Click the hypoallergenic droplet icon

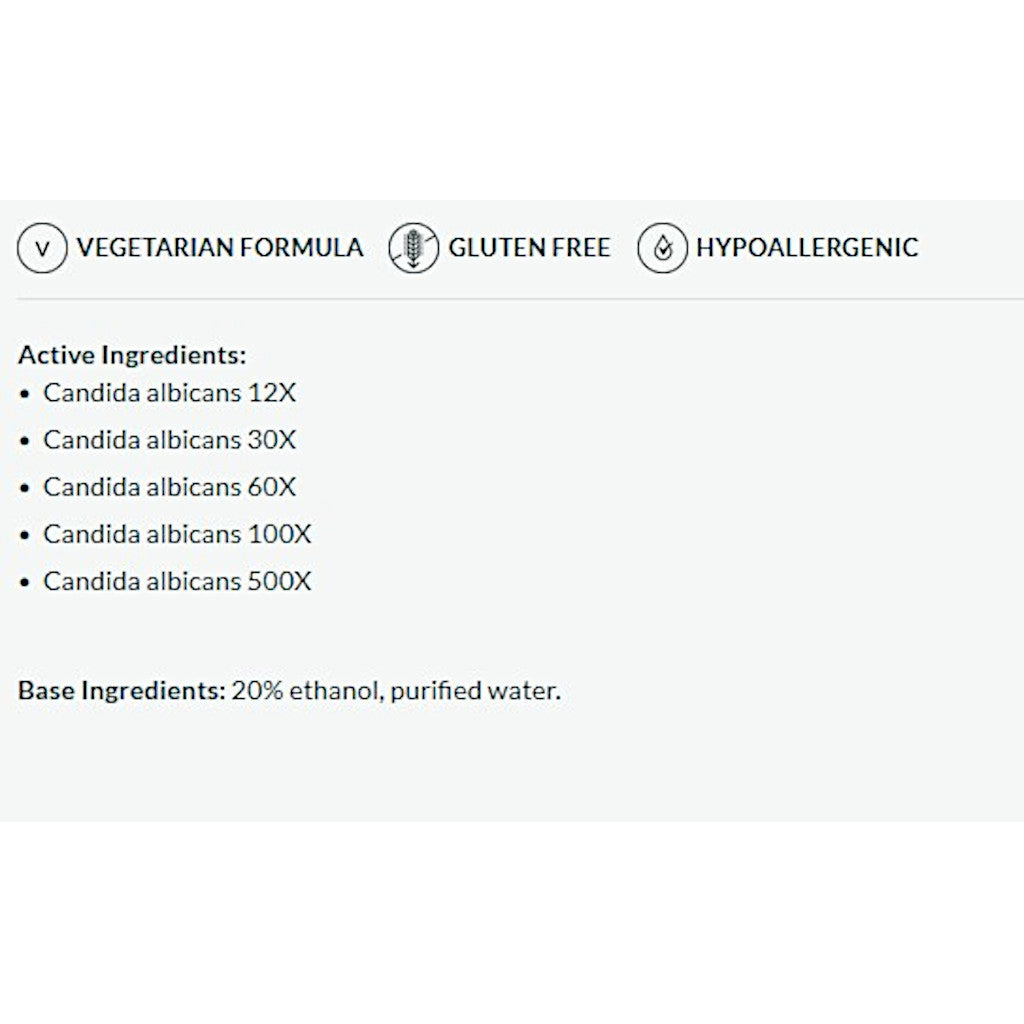[x=662, y=249]
